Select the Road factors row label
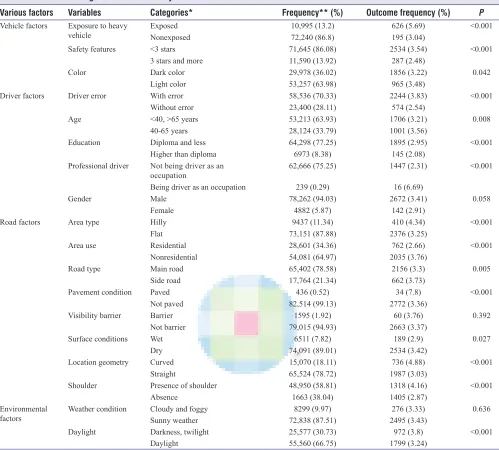 click(x=20, y=222)
